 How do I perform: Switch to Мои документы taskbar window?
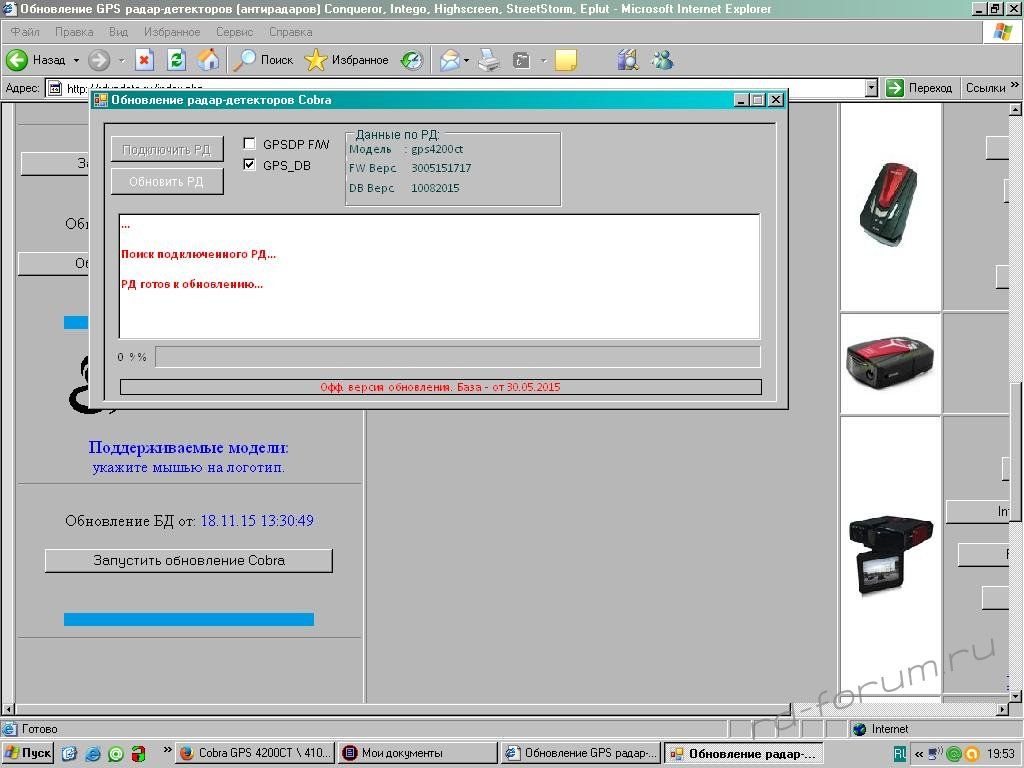click(418, 753)
